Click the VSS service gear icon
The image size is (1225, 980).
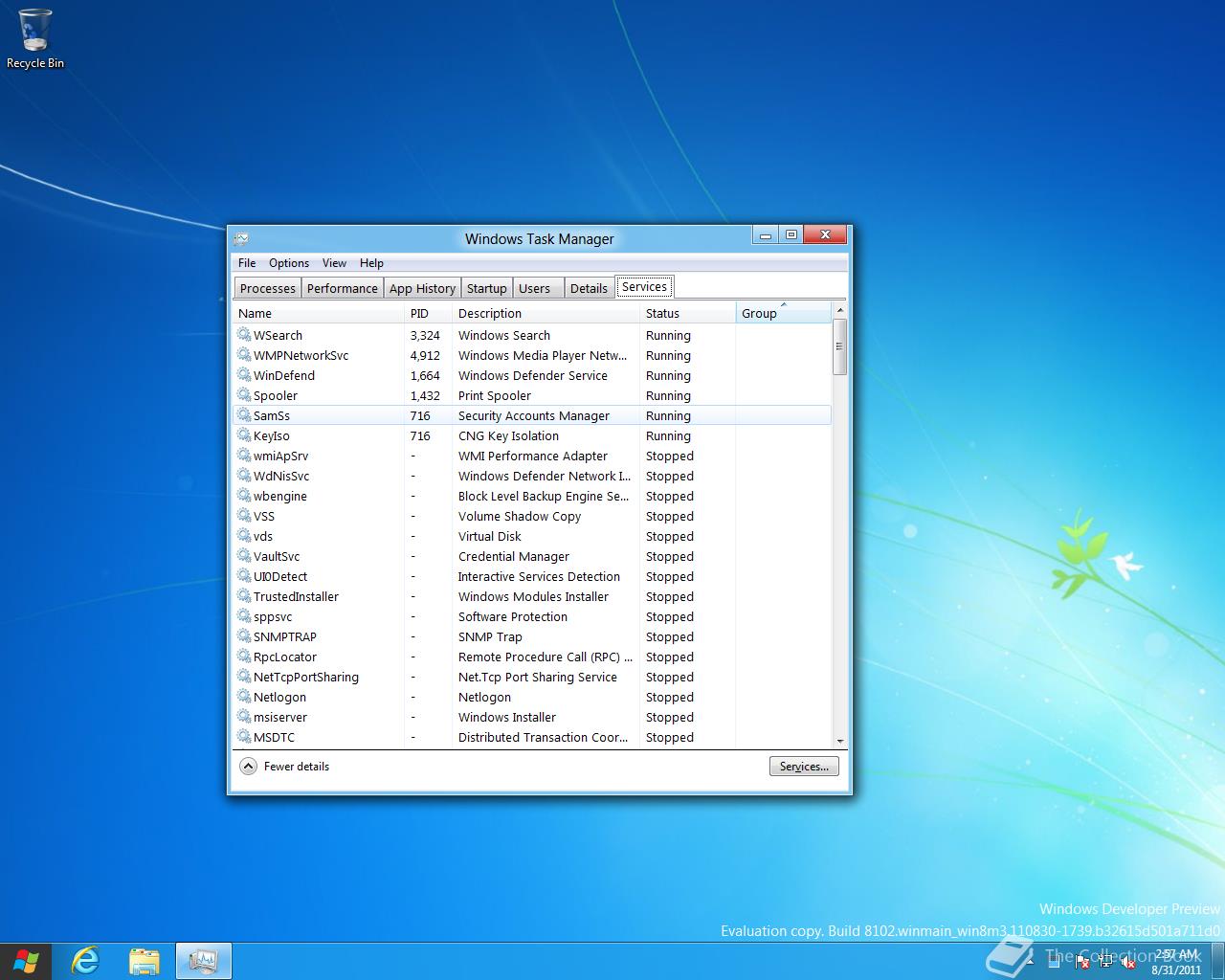coord(244,516)
